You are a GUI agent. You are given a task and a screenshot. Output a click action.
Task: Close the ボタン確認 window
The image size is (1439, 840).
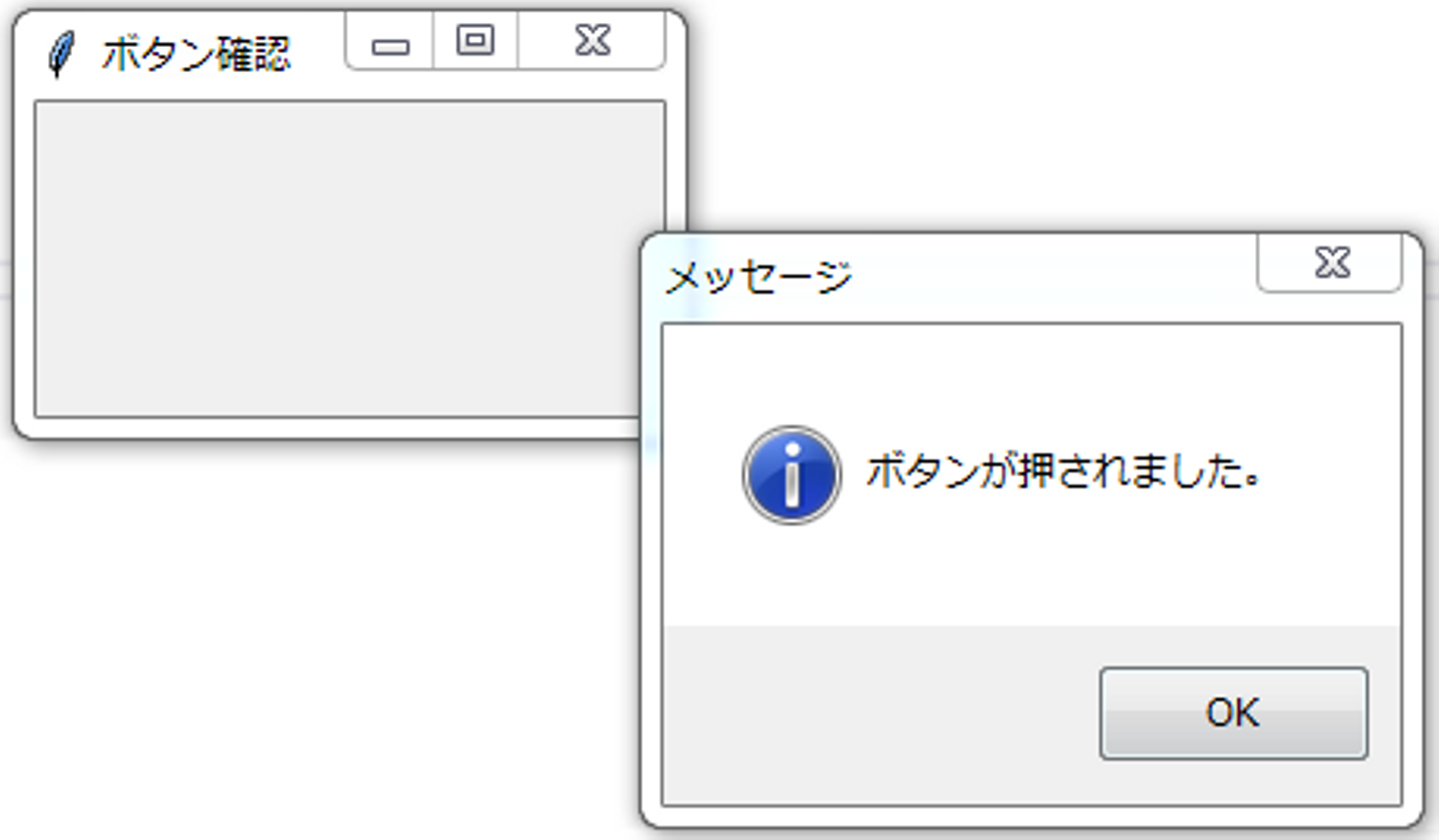click(592, 40)
